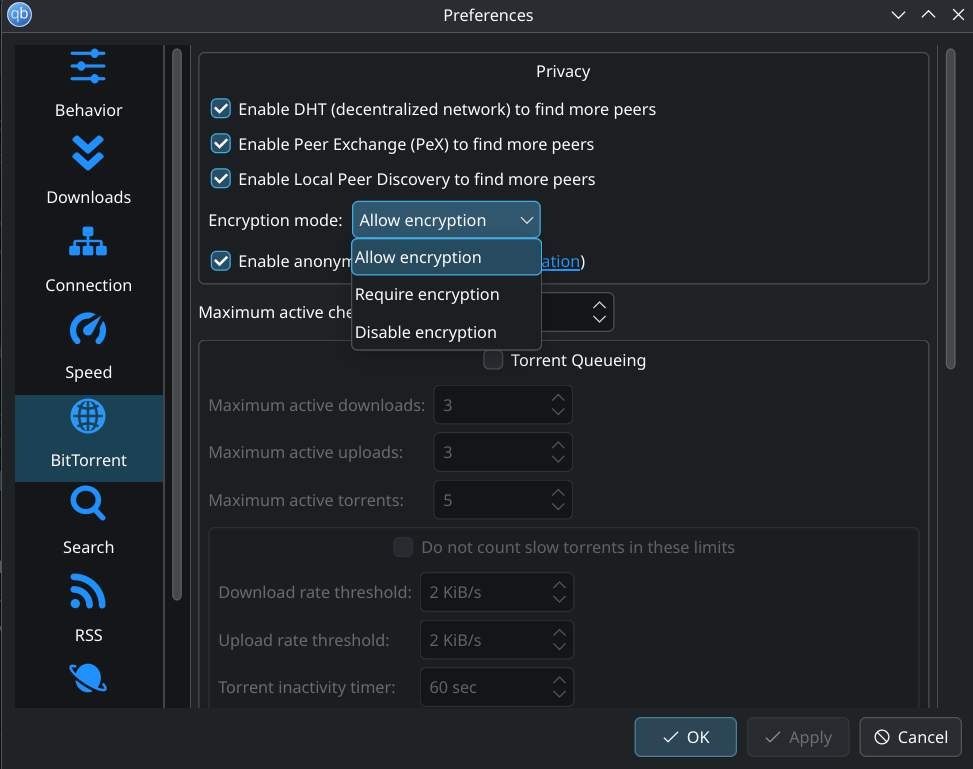Choose Allow encryption from the list
This screenshot has width=973, height=769.
pyautogui.click(x=446, y=257)
